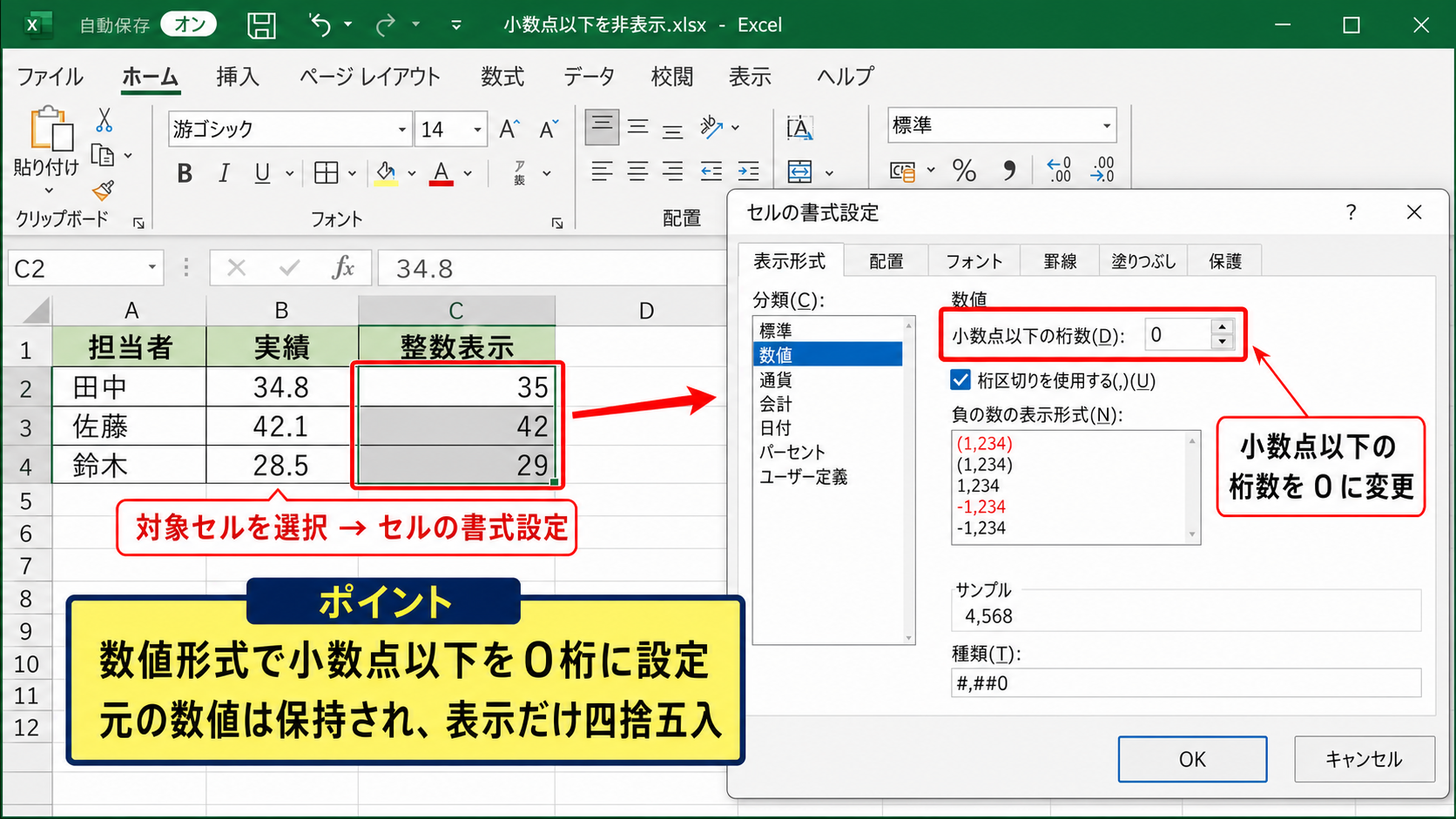Open the 罫線 tab in dialog
Viewport: 1456px width, 819px height.
[1060, 261]
